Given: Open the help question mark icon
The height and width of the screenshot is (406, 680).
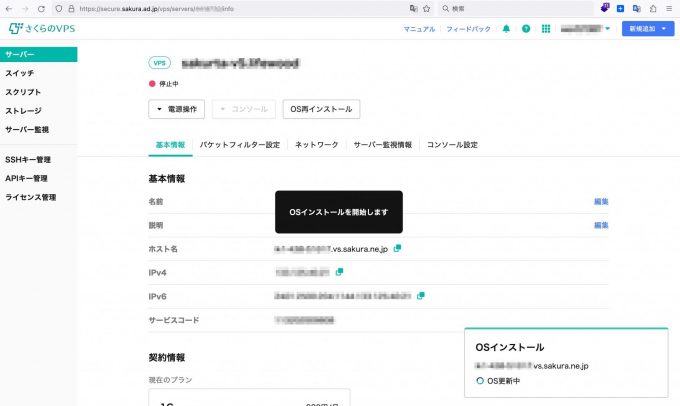Looking at the screenshot, I should (x=526, y=29).
